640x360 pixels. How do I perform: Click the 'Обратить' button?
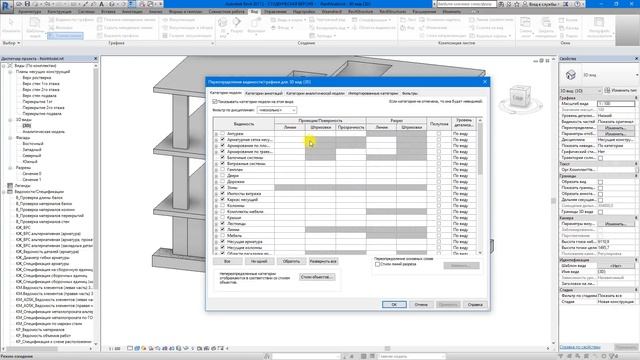[x=291, y=261]
